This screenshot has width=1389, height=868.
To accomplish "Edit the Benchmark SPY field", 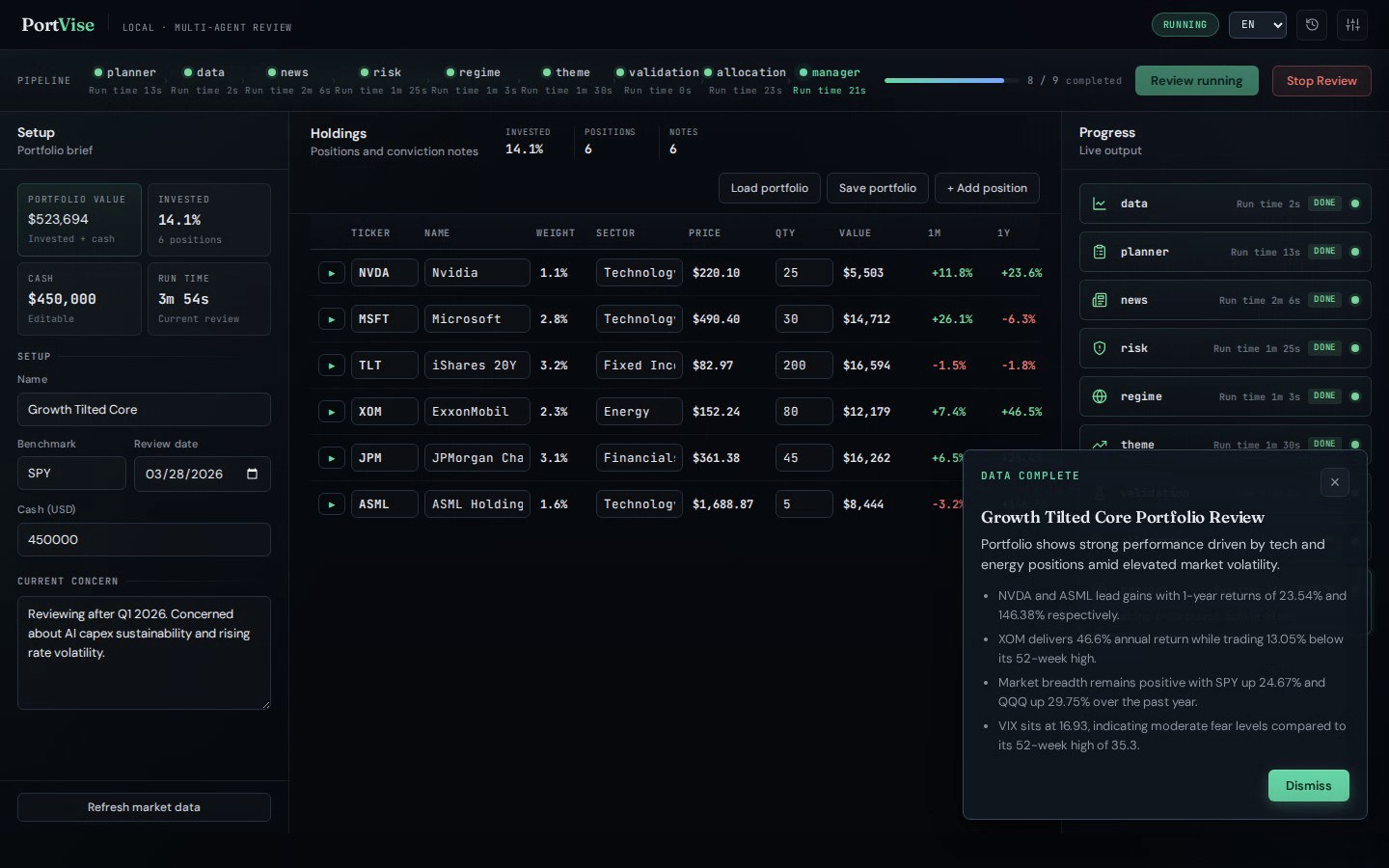I will (x=71, y=474).
